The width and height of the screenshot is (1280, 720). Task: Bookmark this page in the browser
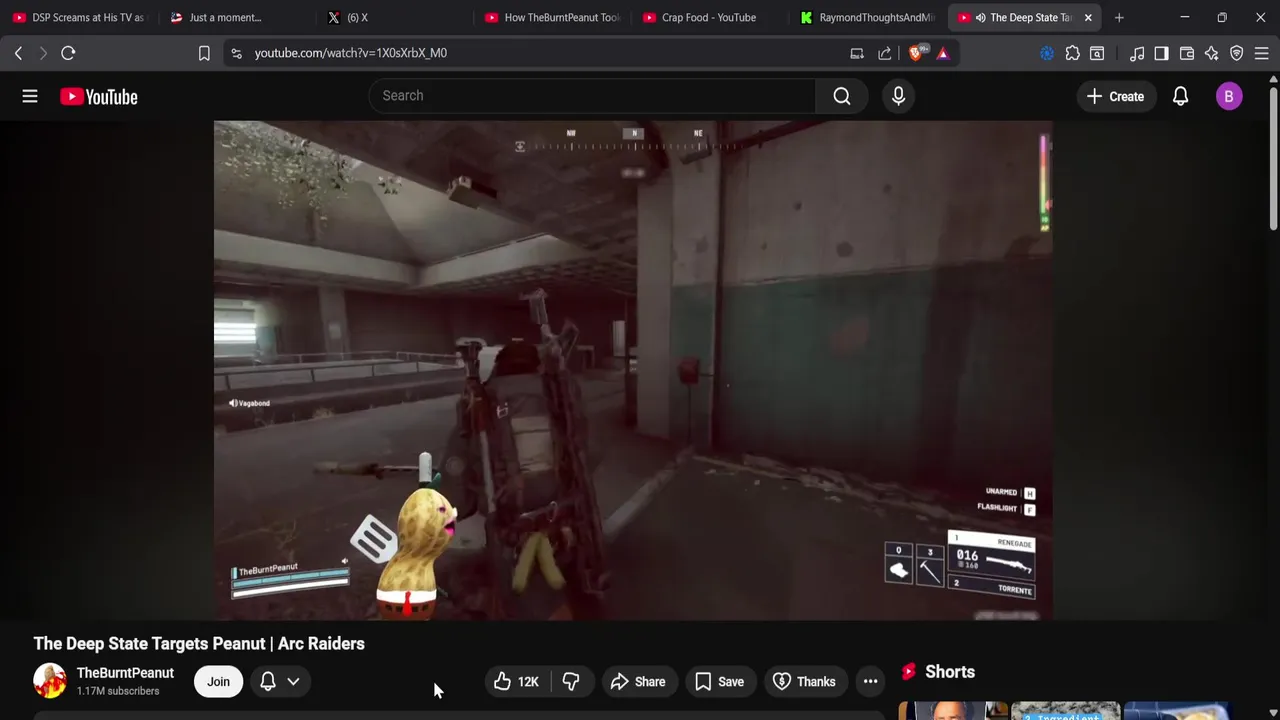[204, 53]
